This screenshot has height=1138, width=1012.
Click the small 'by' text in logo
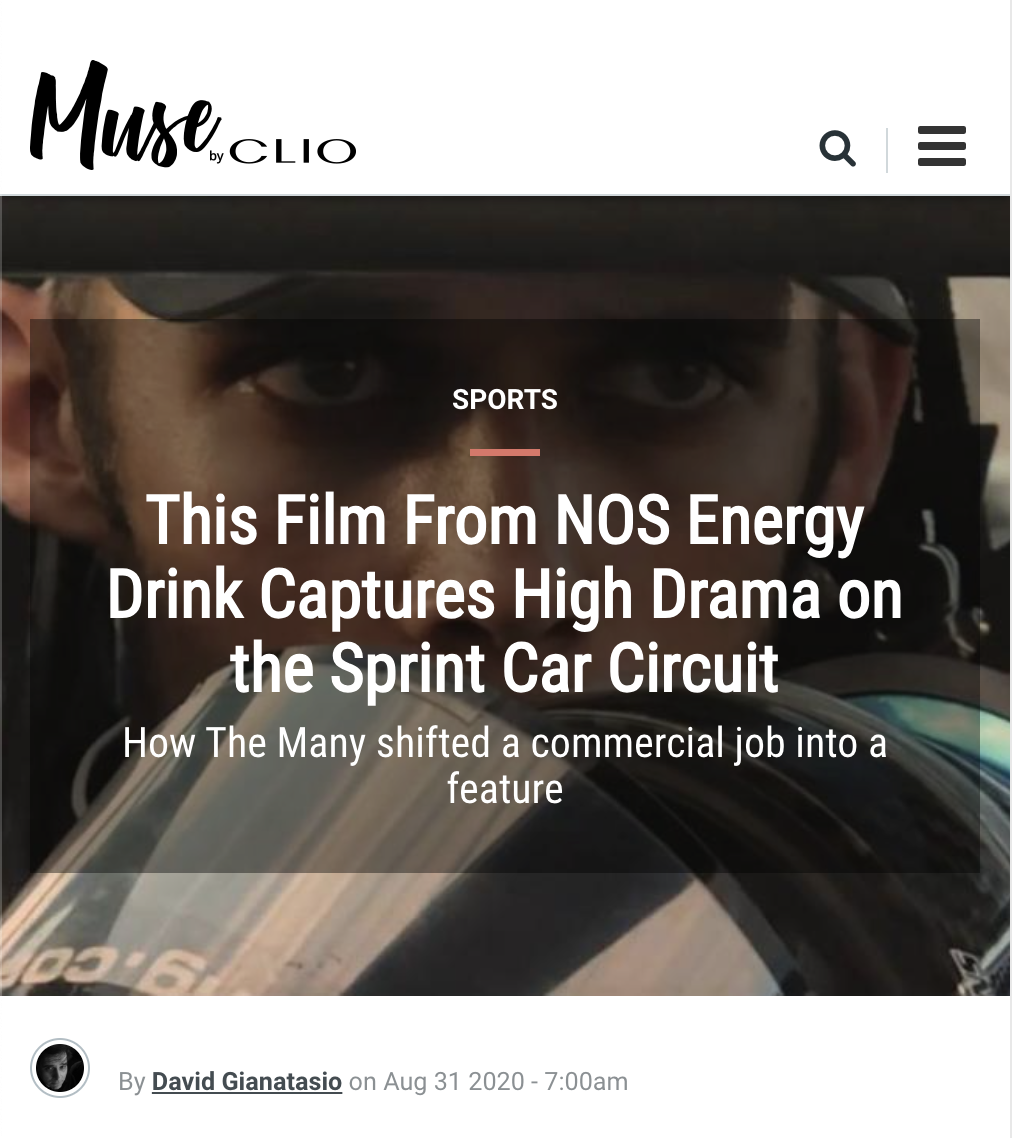[x=216, y=156]
